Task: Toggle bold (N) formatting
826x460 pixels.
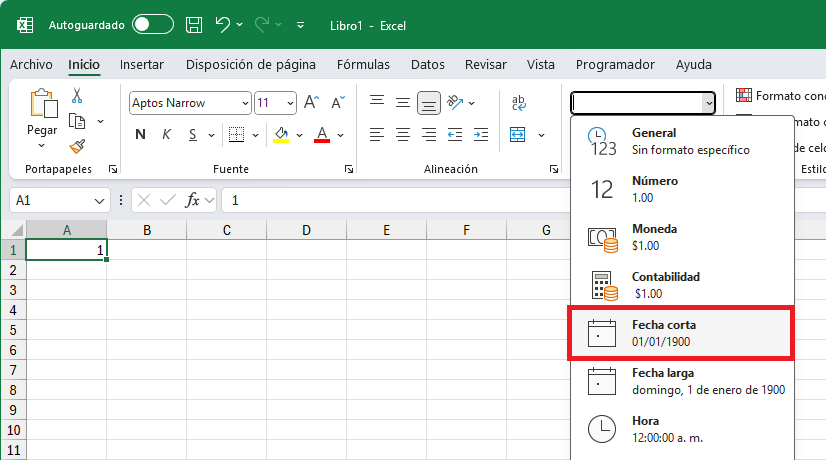Action: coord(140,134)
